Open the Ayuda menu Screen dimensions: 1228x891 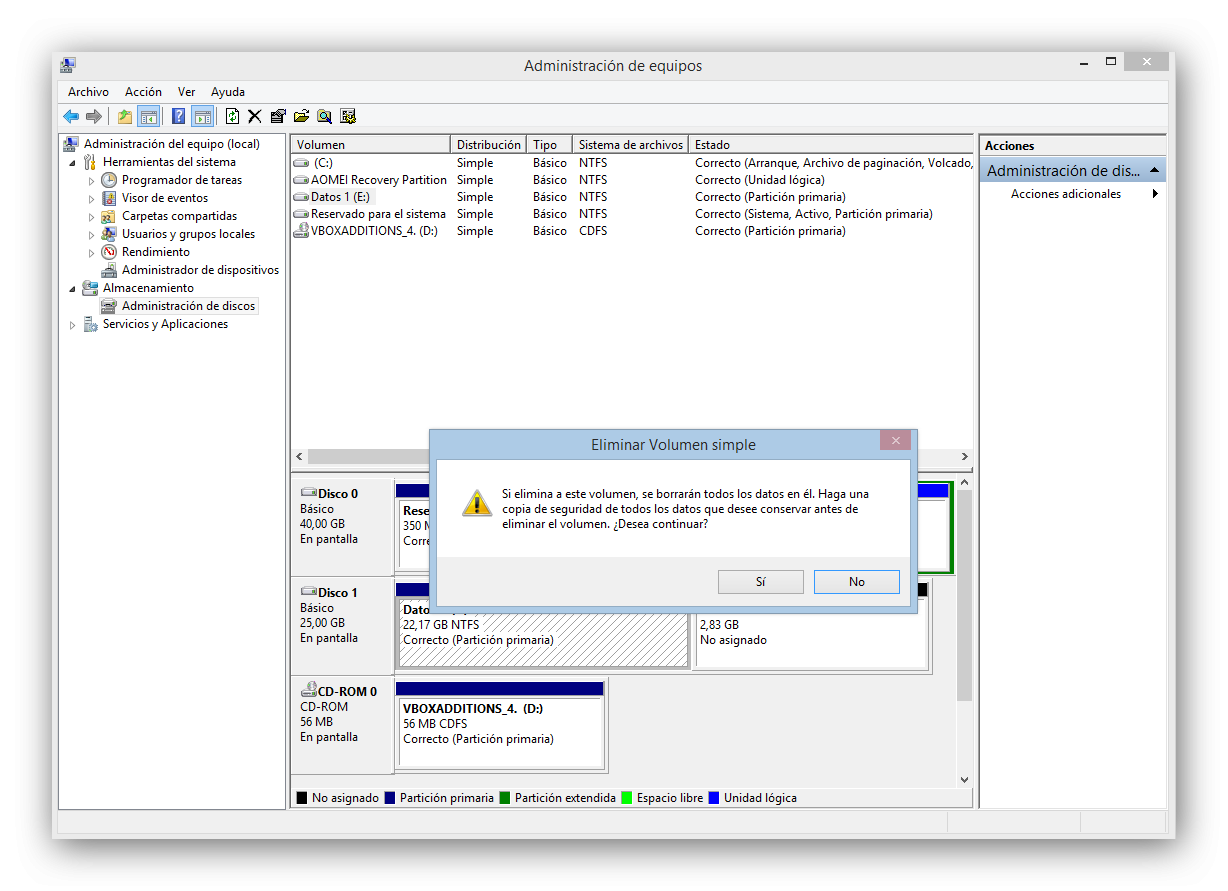coord(228,92)
